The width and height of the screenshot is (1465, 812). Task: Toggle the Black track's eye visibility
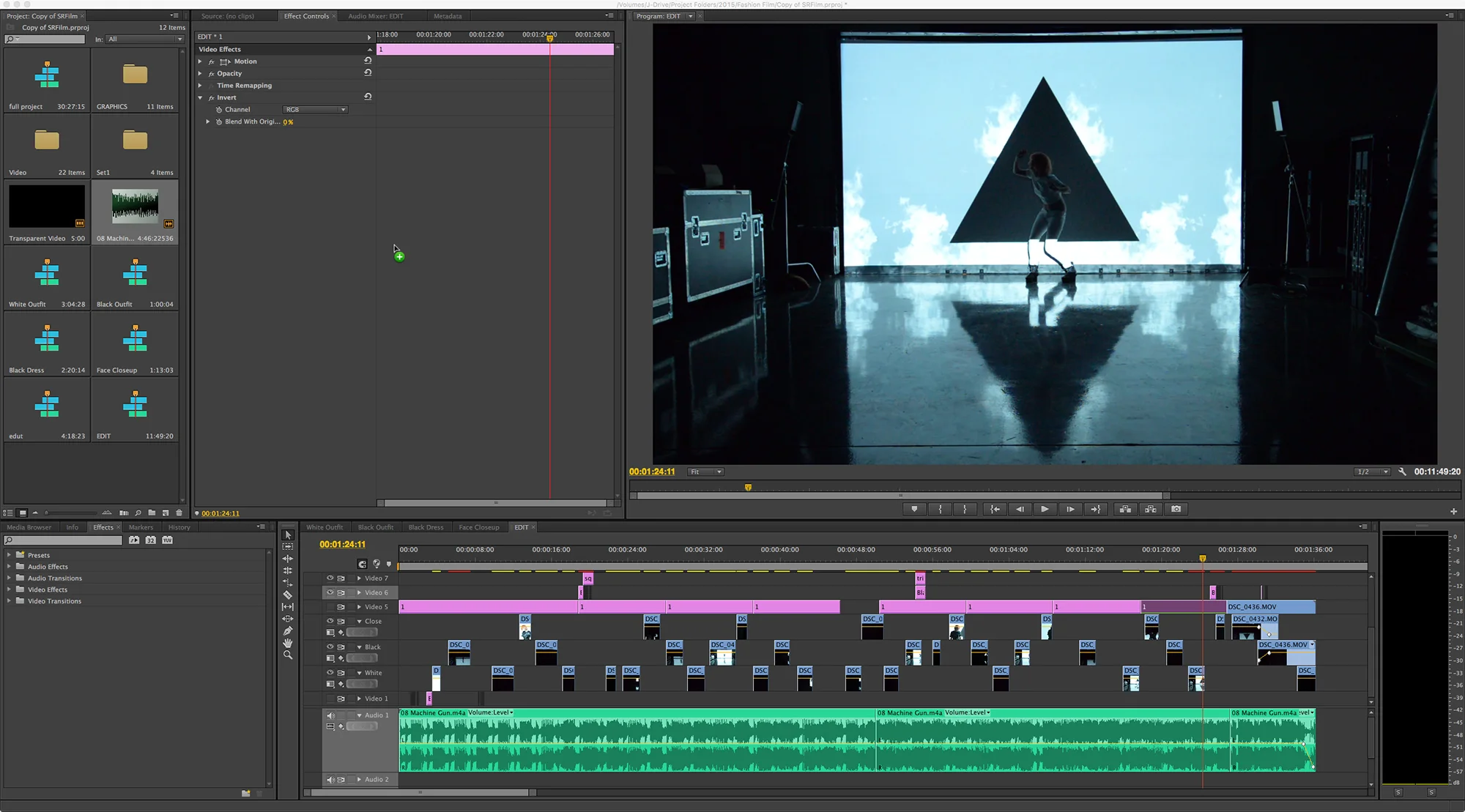(x=330, y=647)
